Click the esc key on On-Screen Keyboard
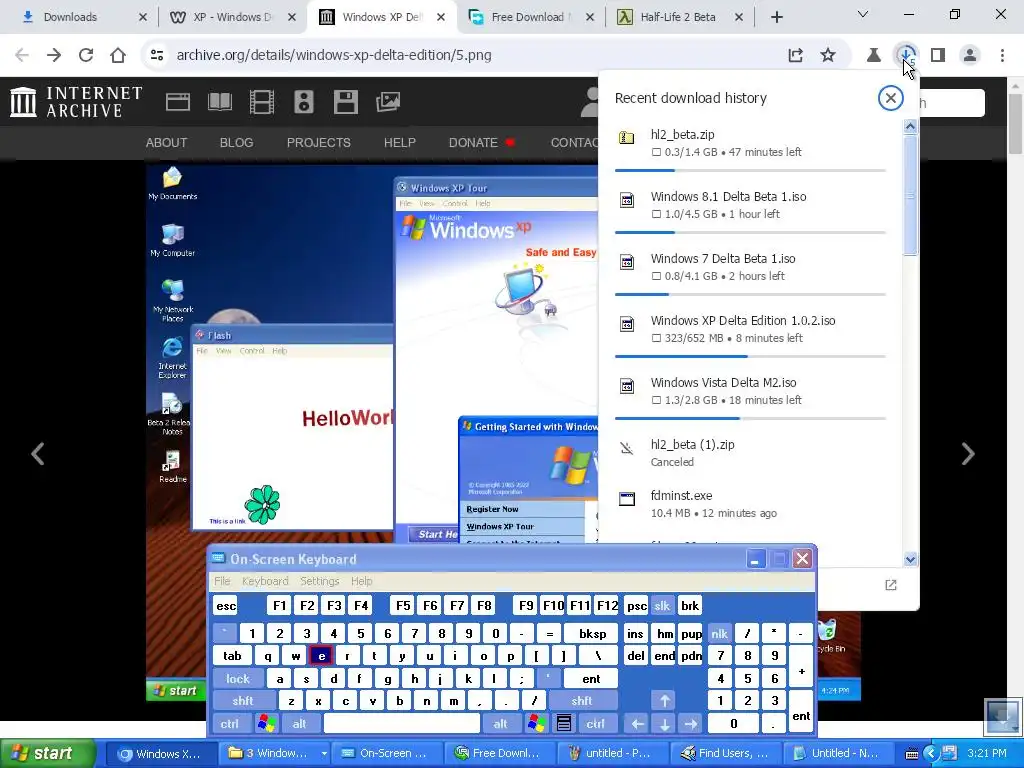Viewport: 1024px width, 768px height. tap(226, 605)
